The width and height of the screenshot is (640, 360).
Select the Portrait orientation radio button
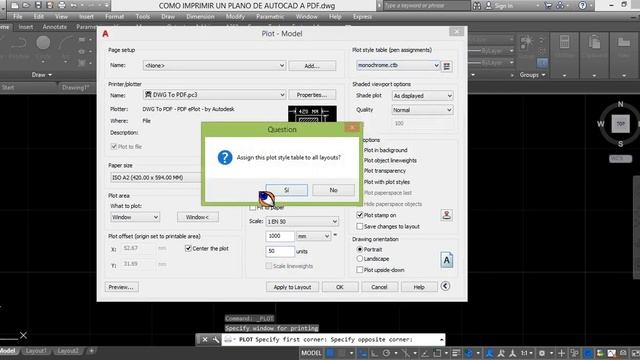[360, 249]
